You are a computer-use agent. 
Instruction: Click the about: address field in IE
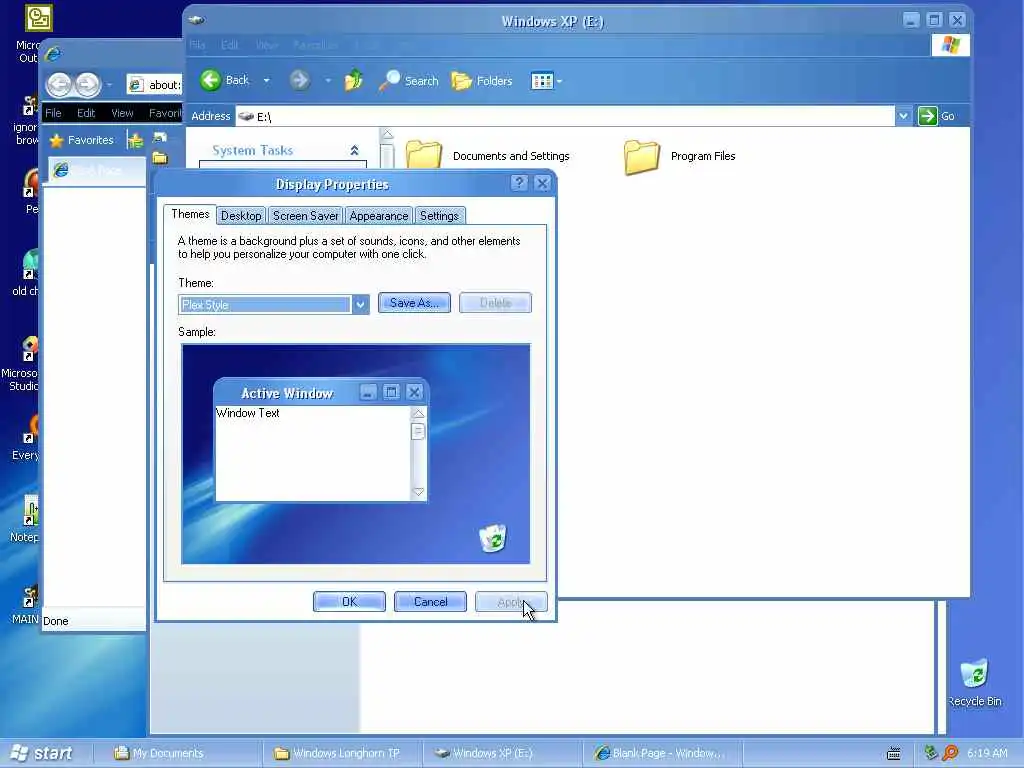coord(155,85)
